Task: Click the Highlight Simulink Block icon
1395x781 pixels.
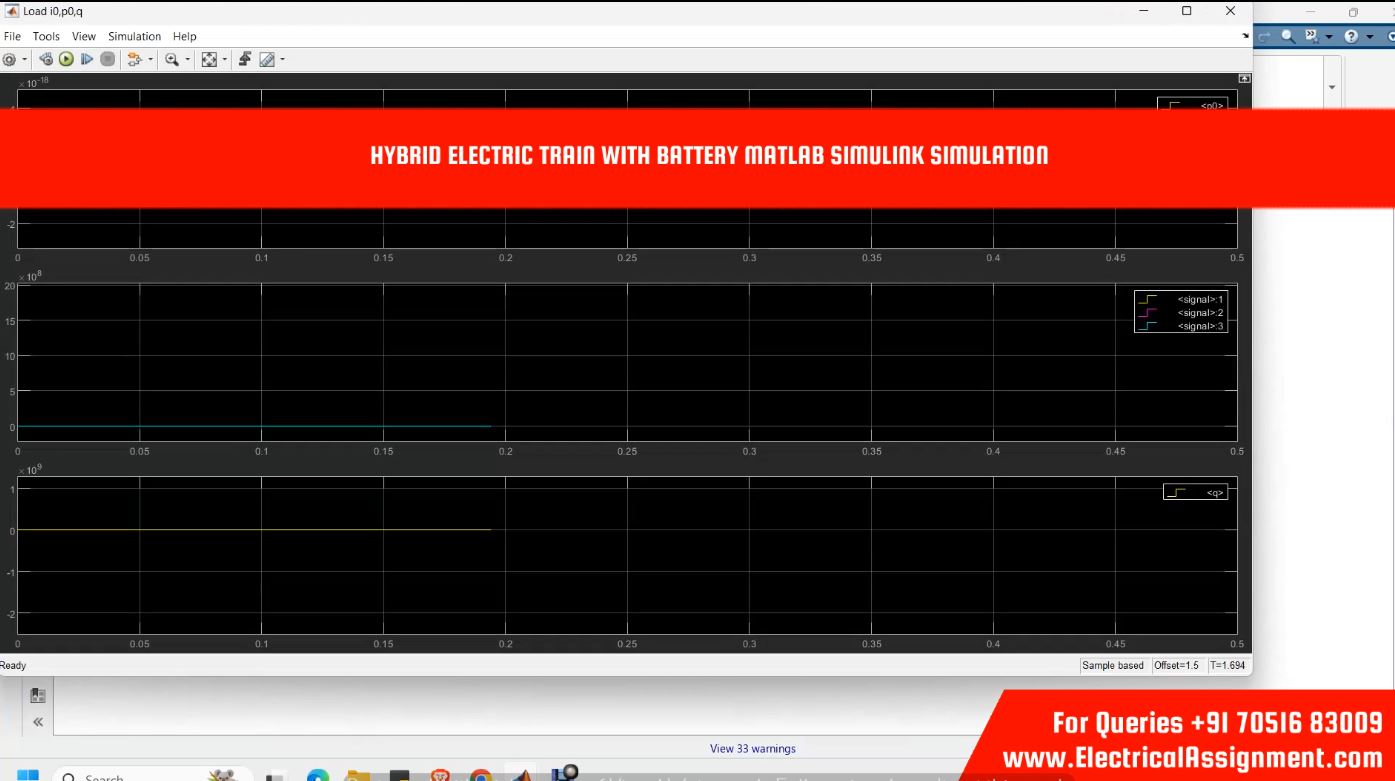Action: point(134,60)
